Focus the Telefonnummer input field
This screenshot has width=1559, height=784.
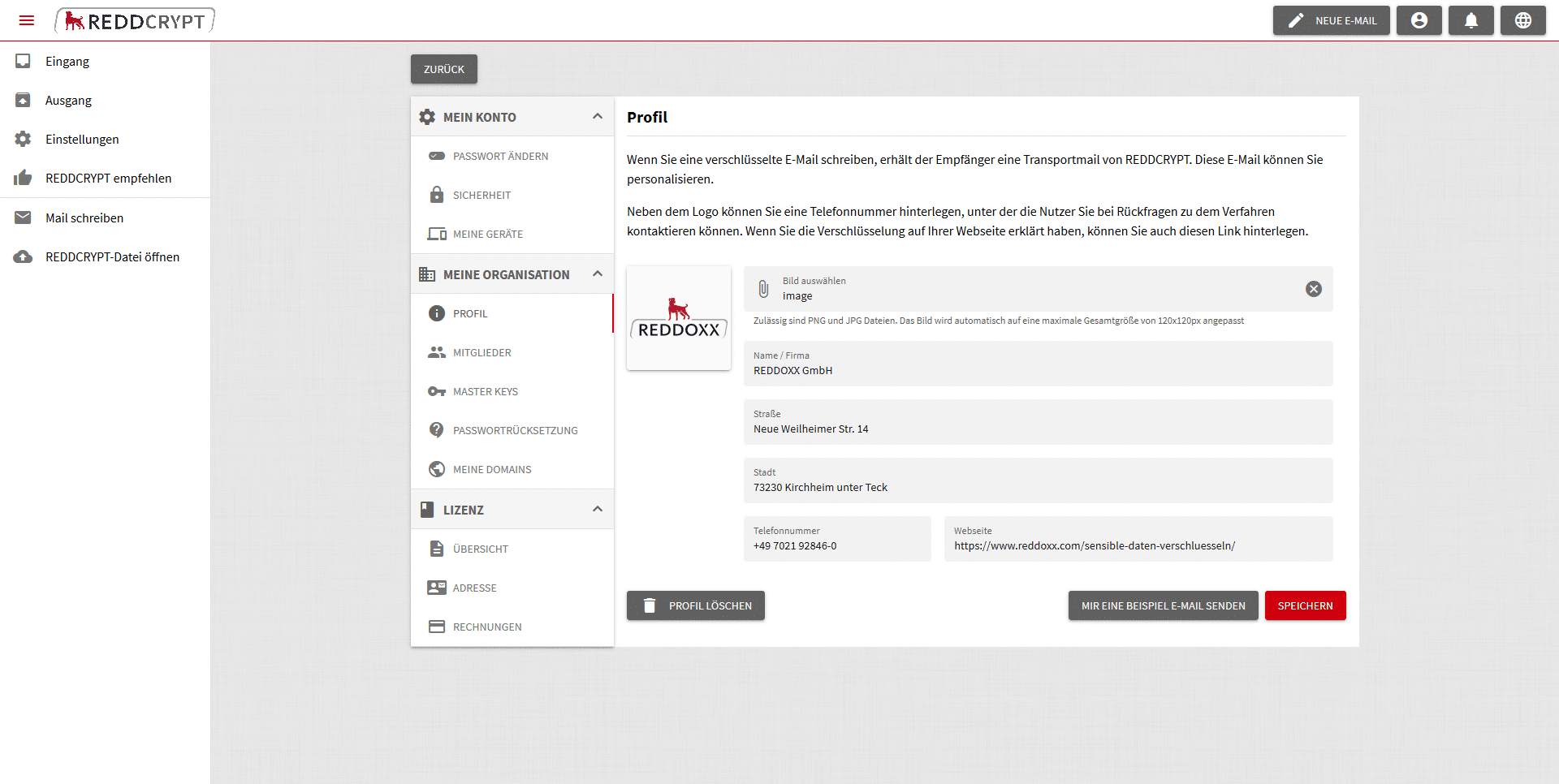point(837,539)
